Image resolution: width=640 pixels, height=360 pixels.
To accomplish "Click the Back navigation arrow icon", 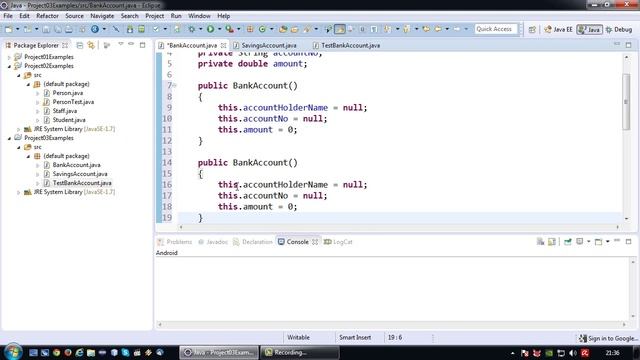I will coord(438,29).
